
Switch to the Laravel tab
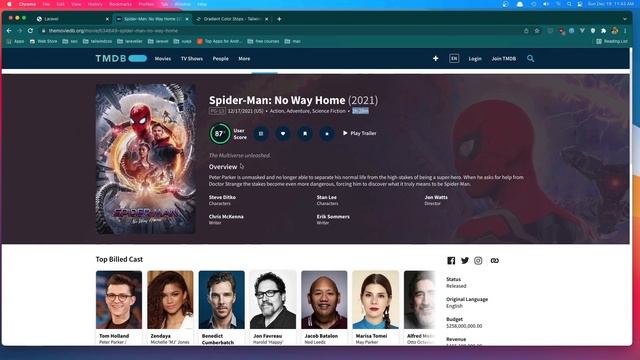(x=72, y=19)
